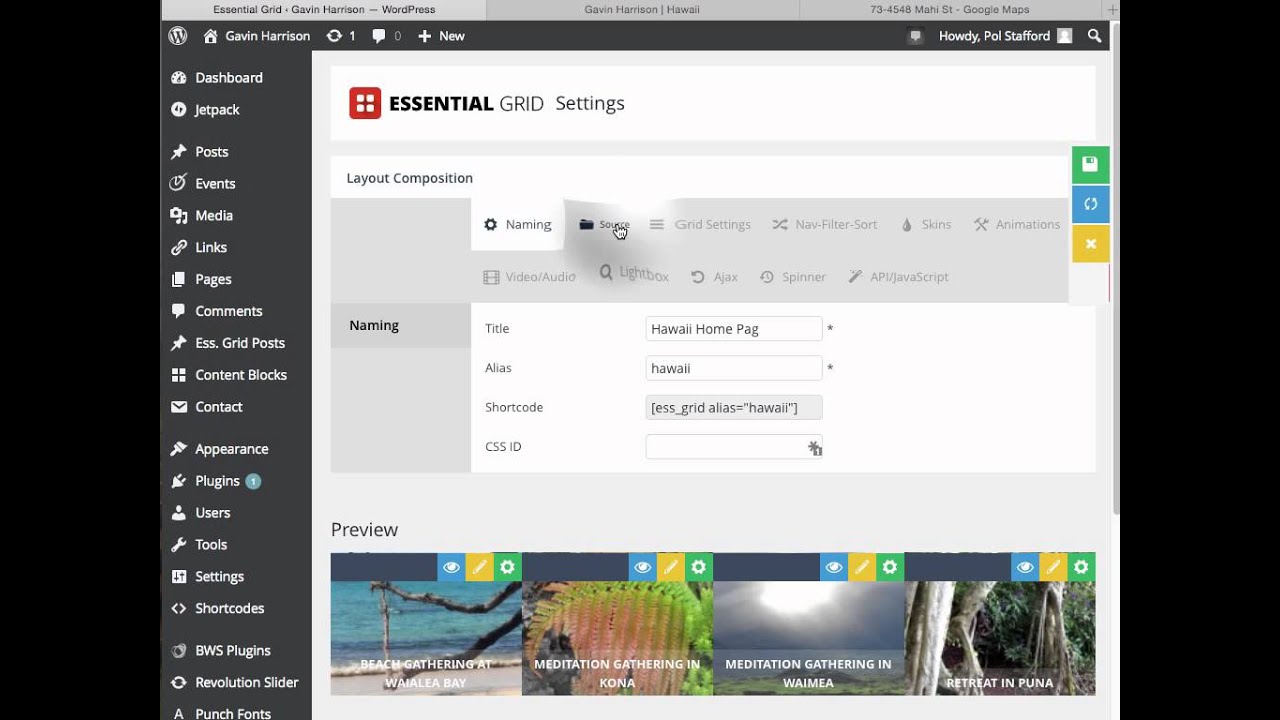Toggle eye visibility on Beach Gathering item
Screen dimensions: 1280x720
coord(451,567)
